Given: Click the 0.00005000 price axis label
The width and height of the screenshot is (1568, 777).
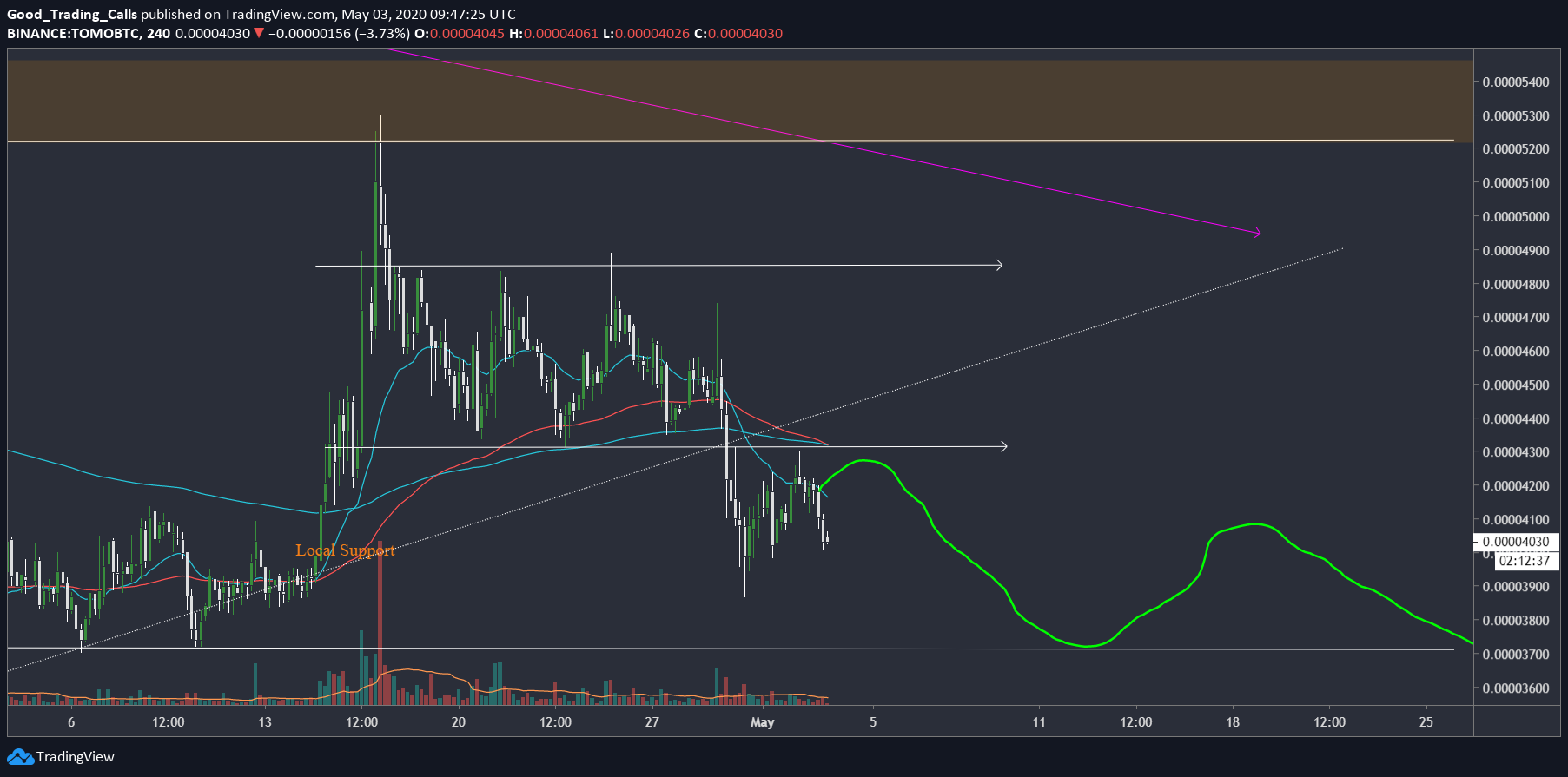Looking at the screenshot, I should coord(1516,217).
